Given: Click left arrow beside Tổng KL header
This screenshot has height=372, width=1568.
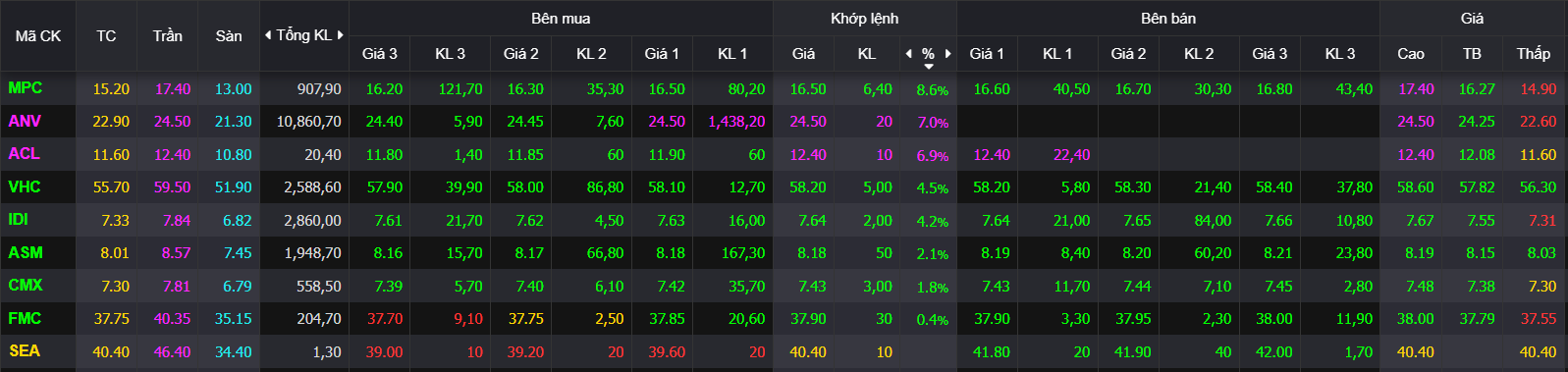Looking at the screenshot, I should tap(268, 35).
